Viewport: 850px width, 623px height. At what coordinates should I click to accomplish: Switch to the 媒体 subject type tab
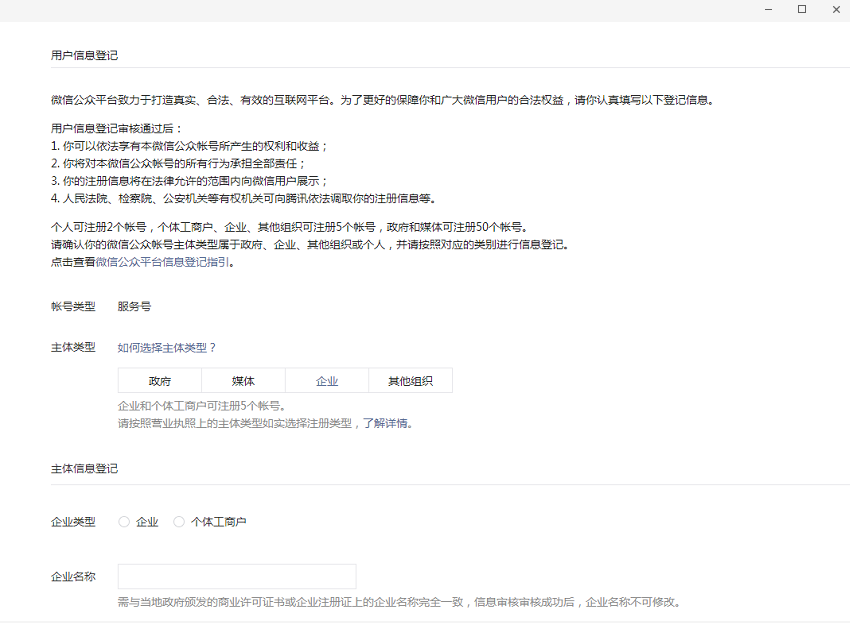tap(243, 381)
